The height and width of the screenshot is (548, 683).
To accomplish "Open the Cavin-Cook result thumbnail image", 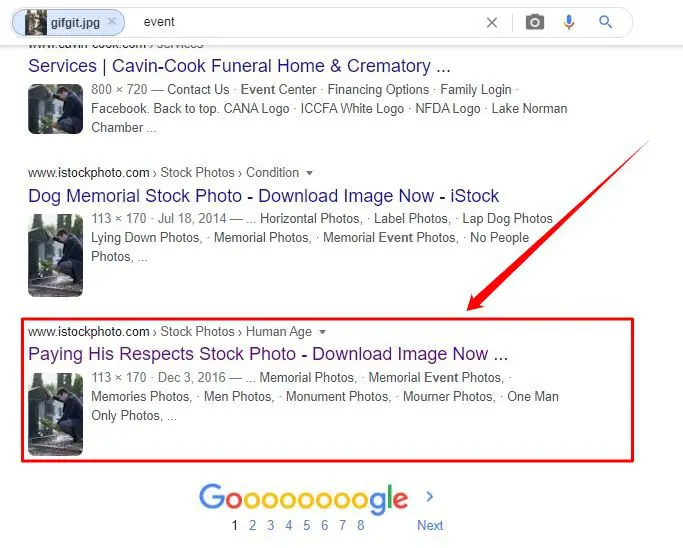I will [55, 109].
